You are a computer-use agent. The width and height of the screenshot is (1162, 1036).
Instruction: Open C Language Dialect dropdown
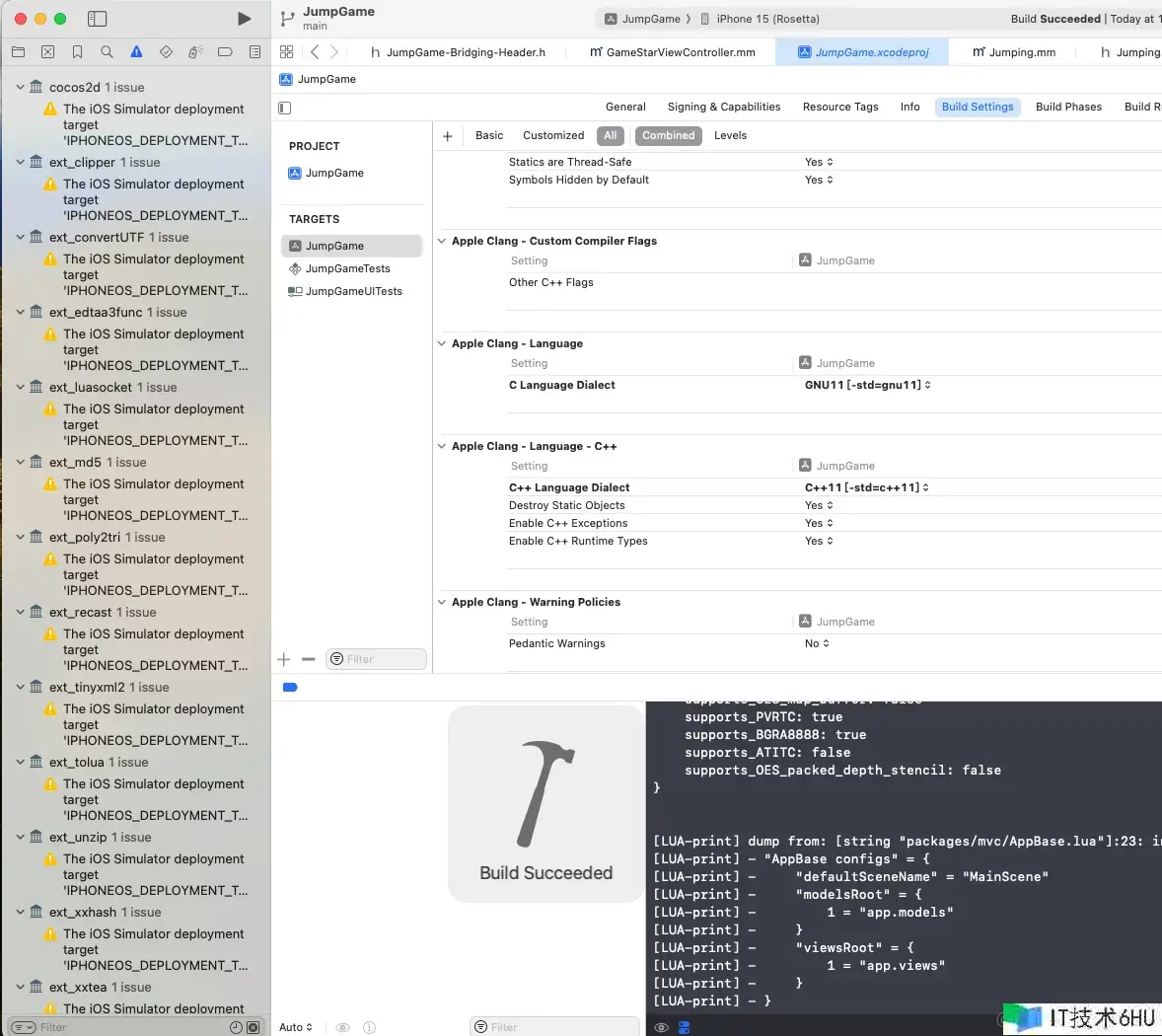coord(868,386)
